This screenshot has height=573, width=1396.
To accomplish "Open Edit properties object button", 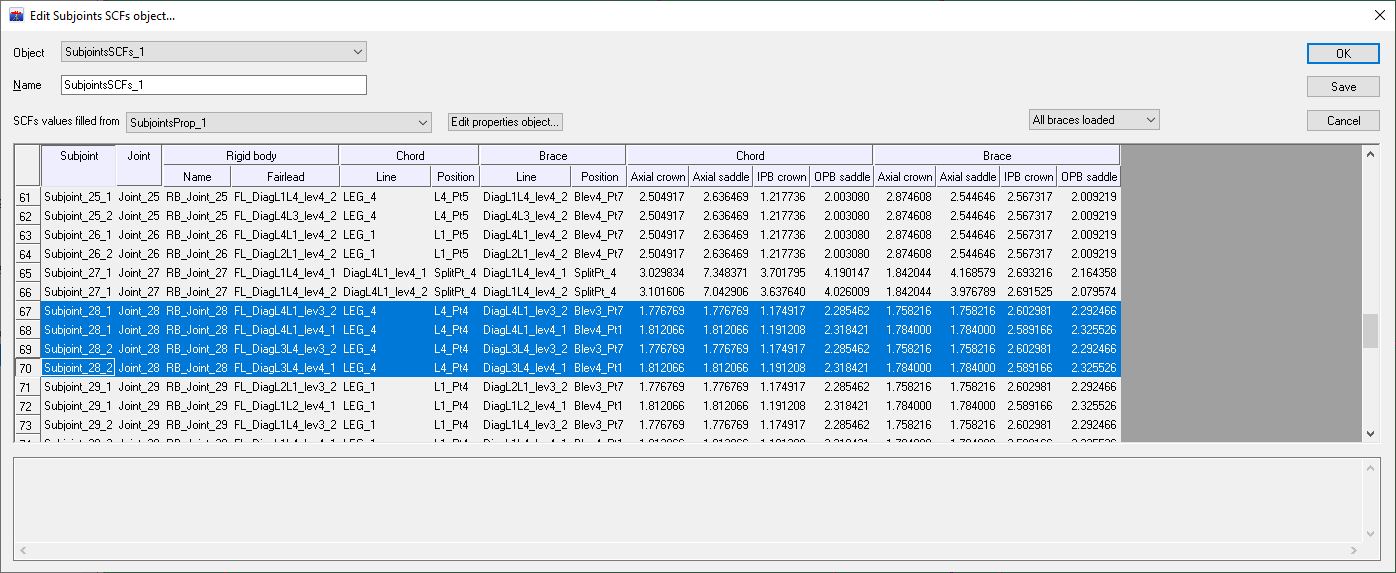I will click(506, 122).
